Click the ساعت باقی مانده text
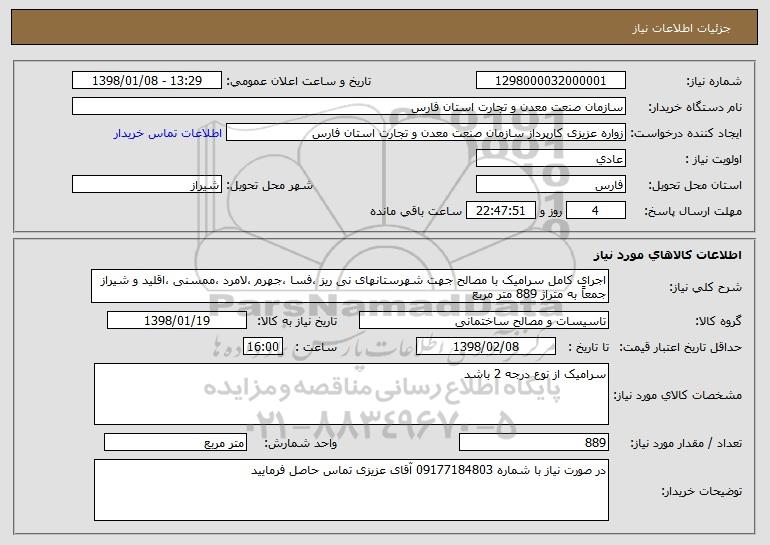The width and height of the screenshot is (770, 545). (415, 211)
